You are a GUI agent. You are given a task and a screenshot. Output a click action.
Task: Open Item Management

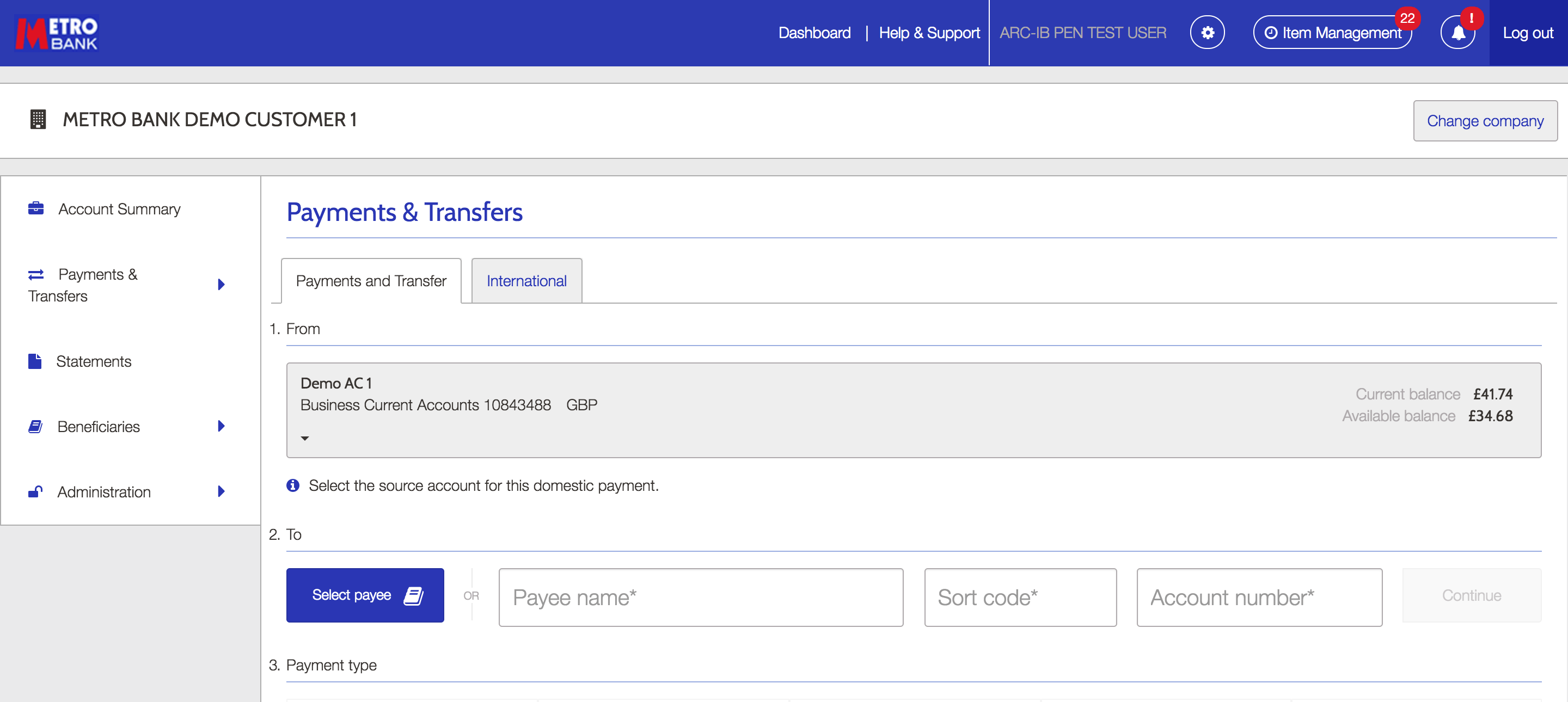(x=1332, y=33)
